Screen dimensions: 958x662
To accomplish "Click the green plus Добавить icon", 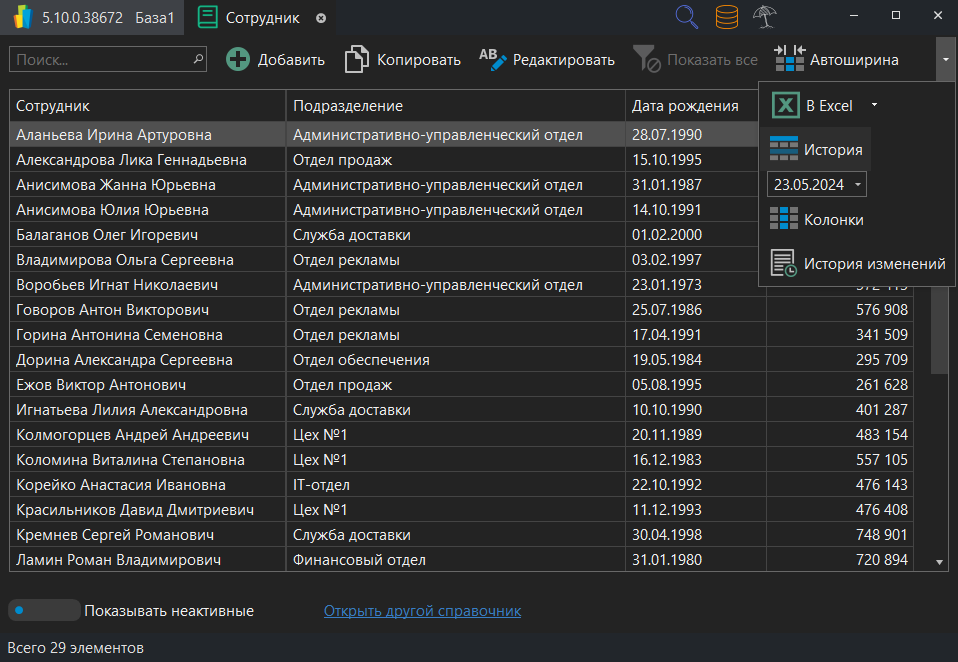I will pyautogui.click(x=238, y=60).
